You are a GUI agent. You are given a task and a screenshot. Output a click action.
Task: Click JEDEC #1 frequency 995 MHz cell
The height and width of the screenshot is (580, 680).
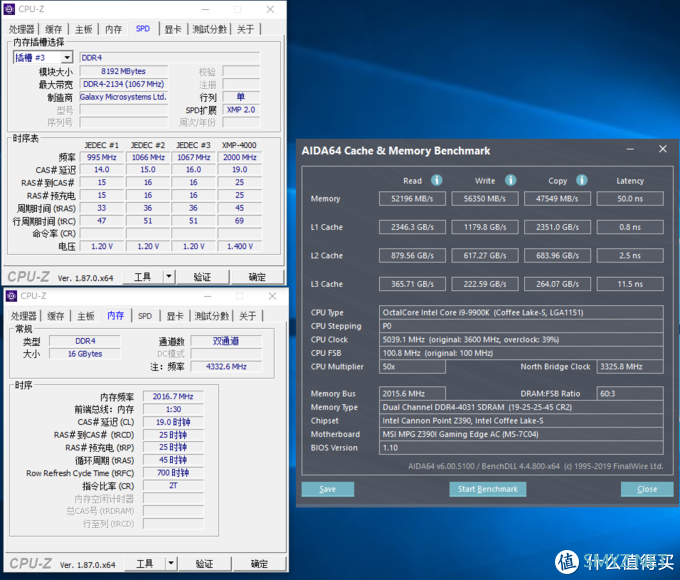[101, 157]
